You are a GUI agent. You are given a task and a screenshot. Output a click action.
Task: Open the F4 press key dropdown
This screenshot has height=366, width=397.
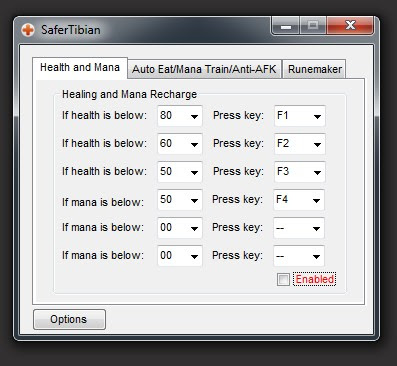(x=299, y=200)
